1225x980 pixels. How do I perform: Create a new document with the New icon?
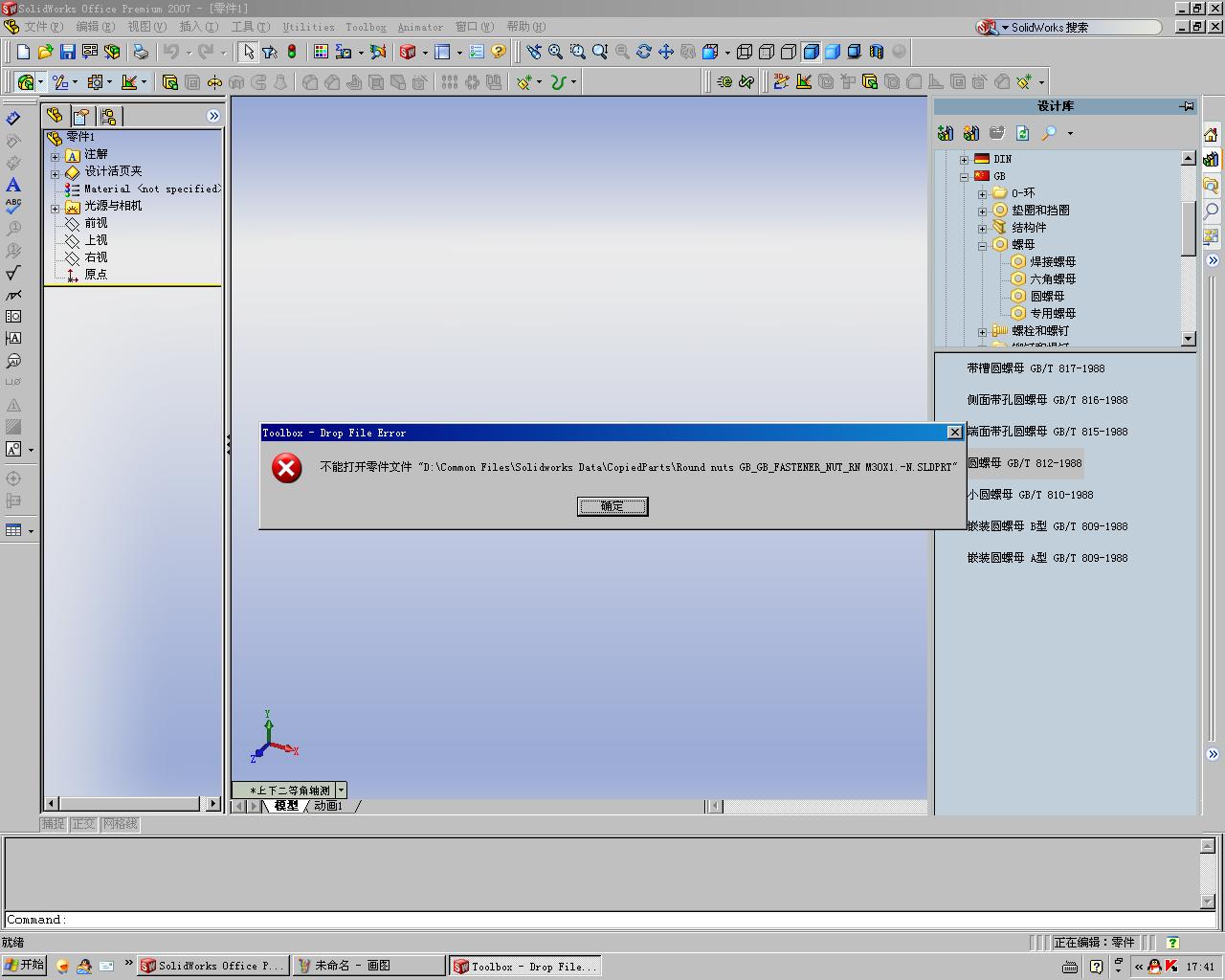pos(23,52)
